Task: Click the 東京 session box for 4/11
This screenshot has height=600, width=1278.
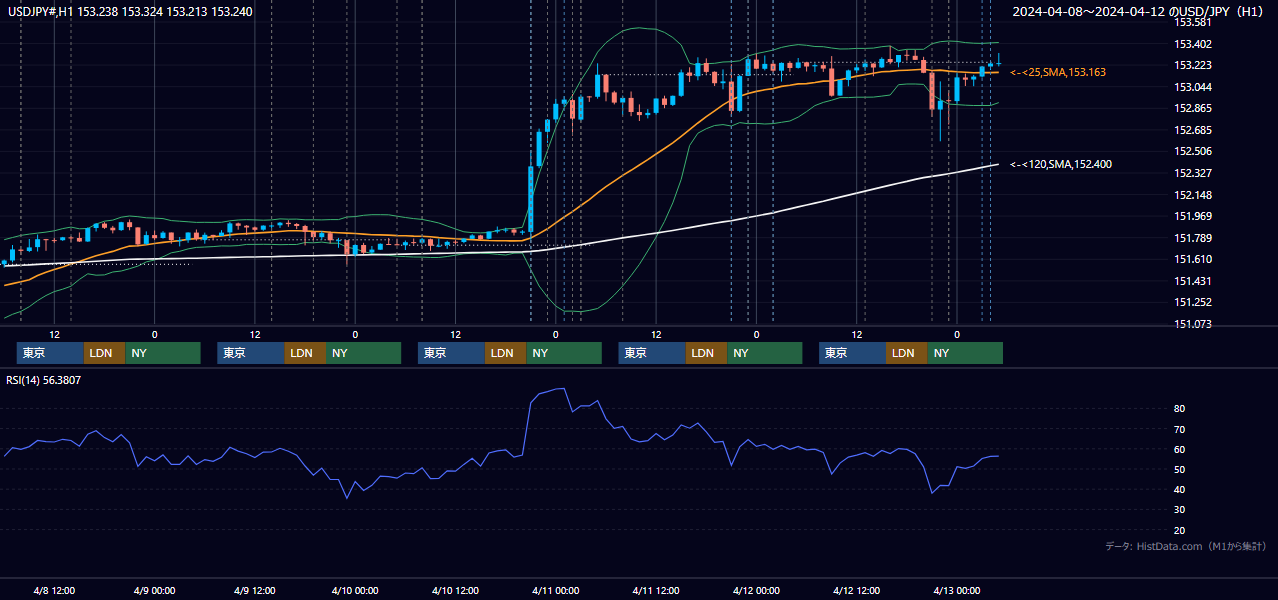Action: coord(652,353)
